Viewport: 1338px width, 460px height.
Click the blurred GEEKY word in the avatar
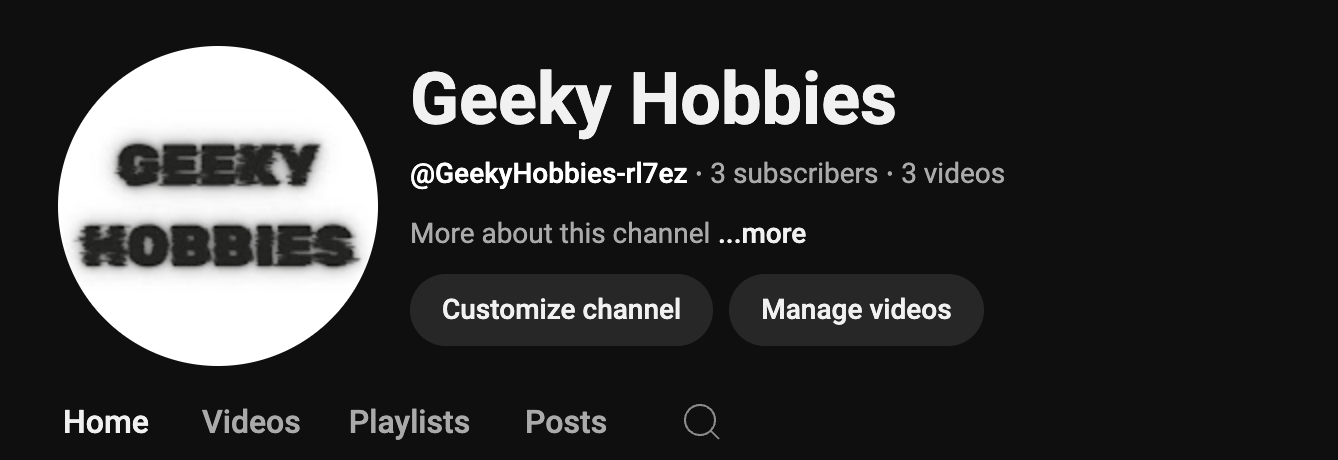pyautogui.click(x=218, y=165)
